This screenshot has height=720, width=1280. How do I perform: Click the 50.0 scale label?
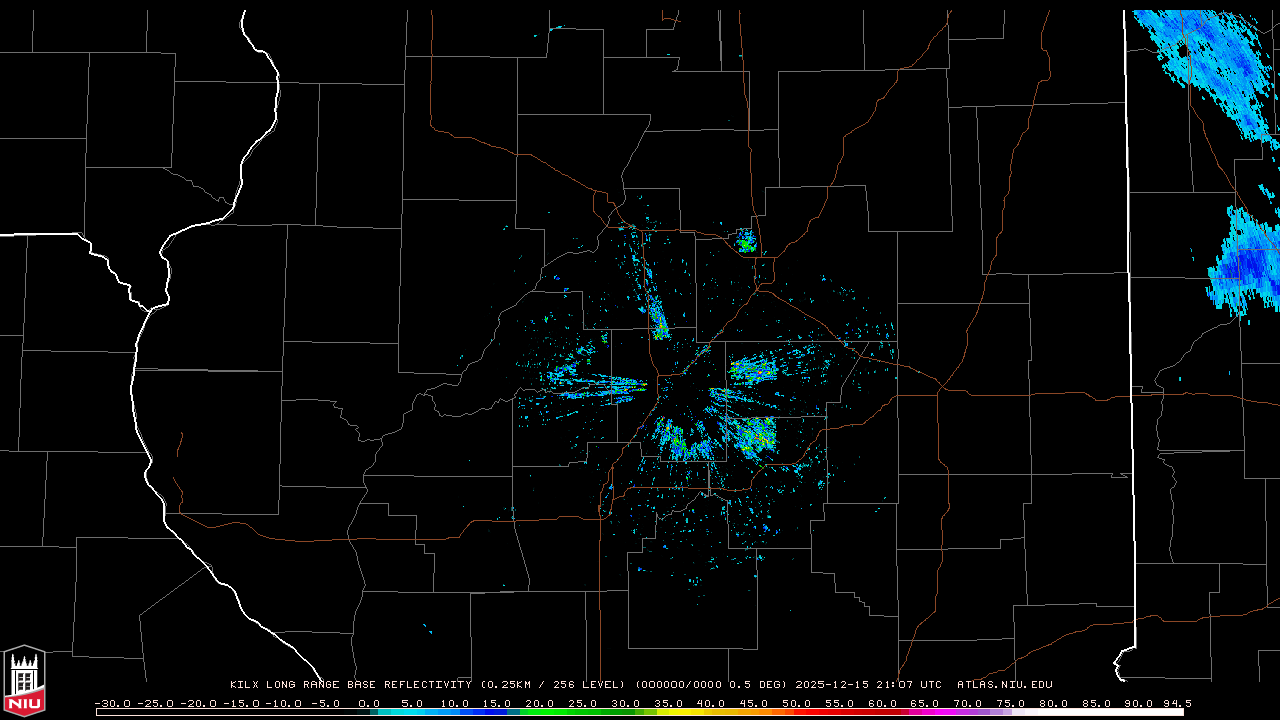pos(797,703)
